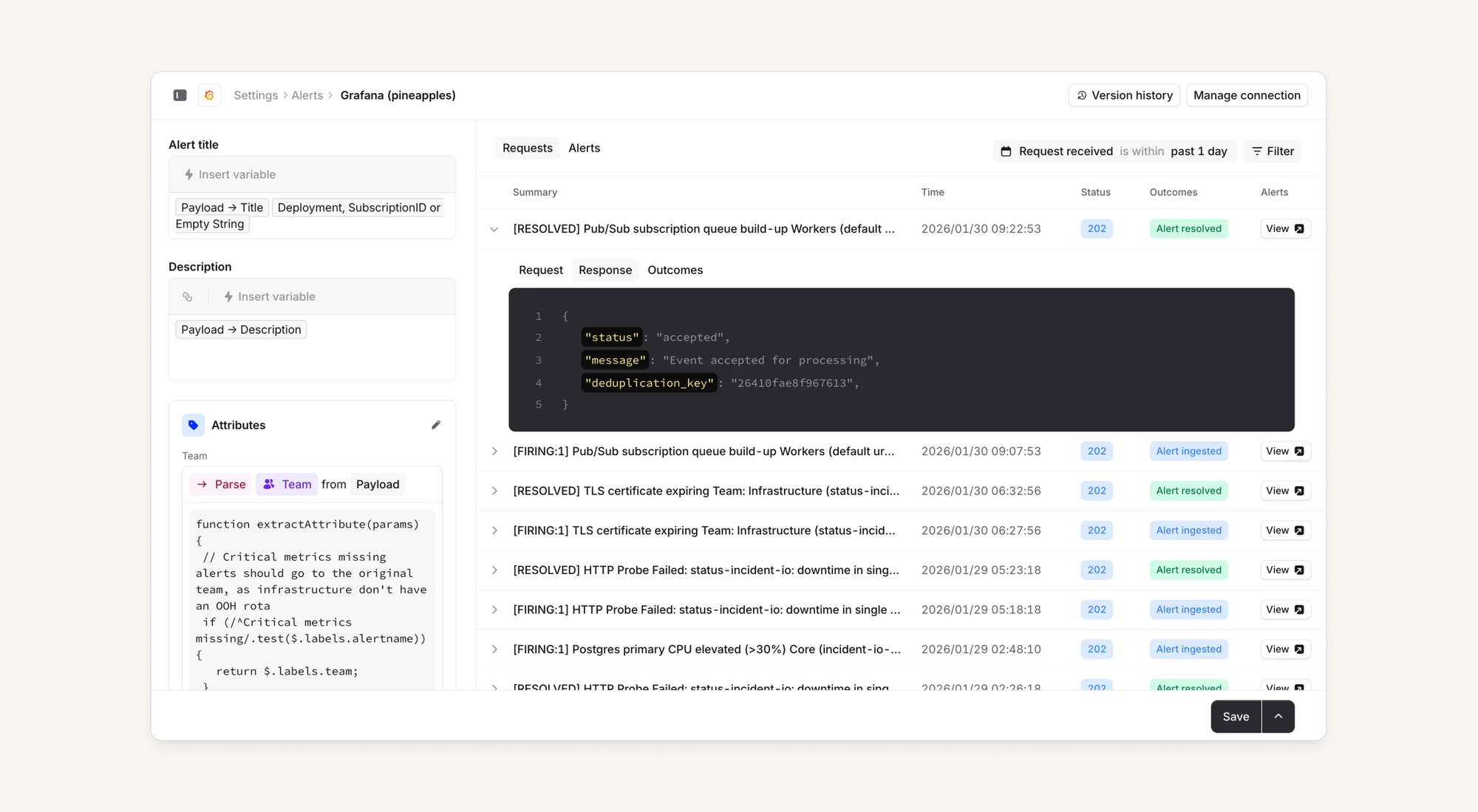Edit Attributes with the pencil icon
This screenshot has height=812, width=1478.
[x=436, y=425]
